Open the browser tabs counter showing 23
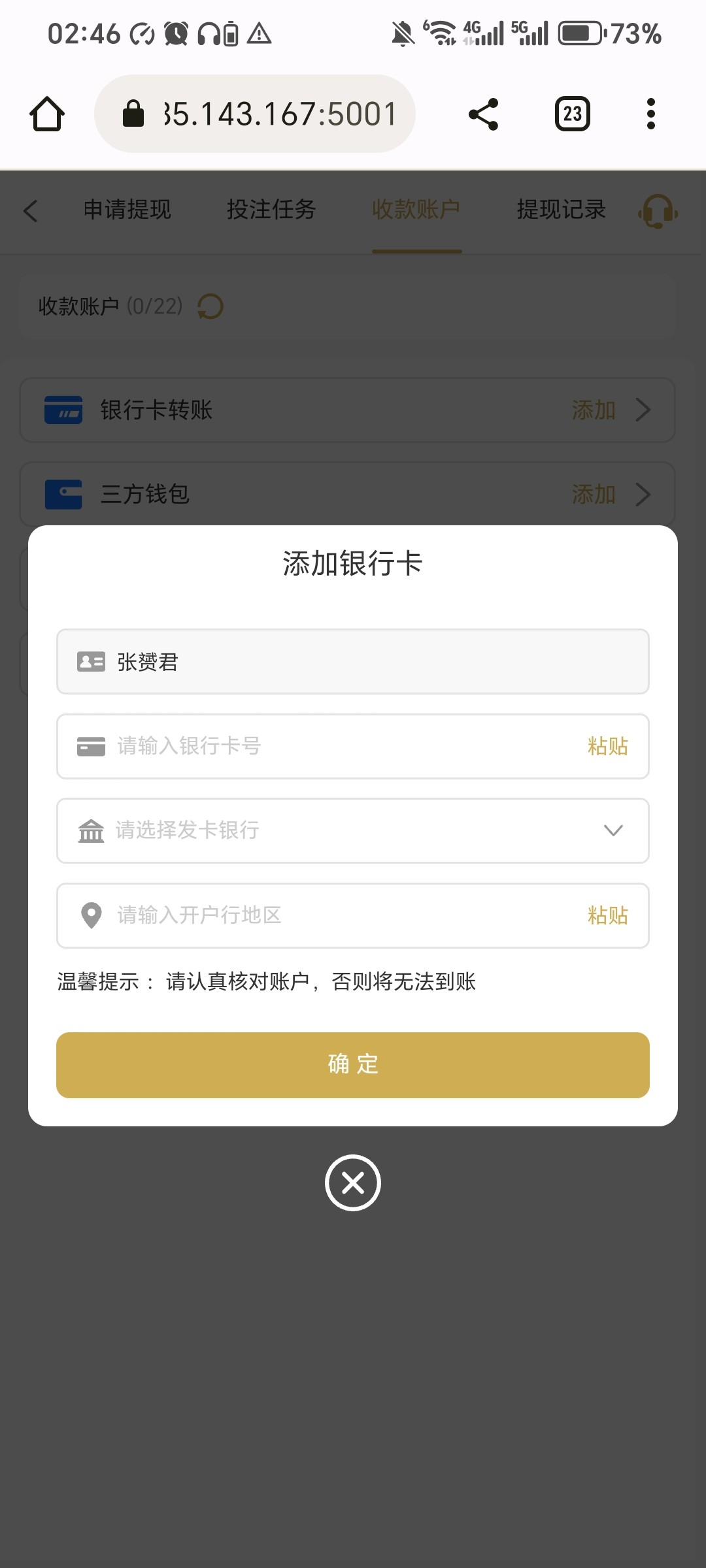Image resolution: width=706 pixels, height=1568 pixels. pyautogui.click(x=572, y=114)
